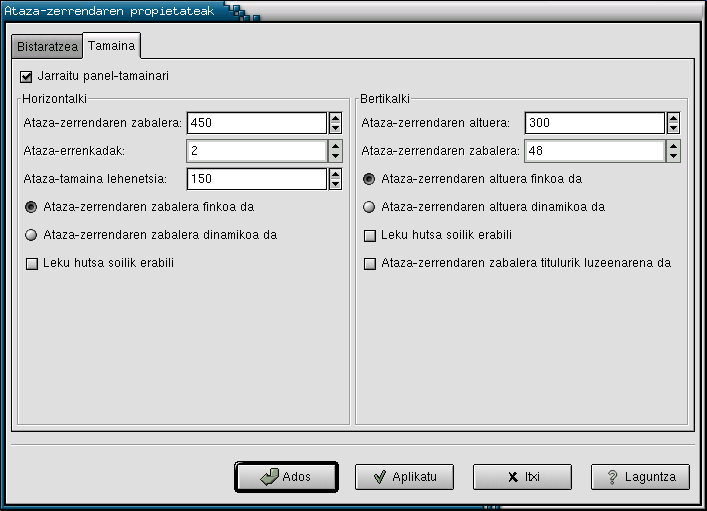The image size is (707, 511).
Task: Select Ataza-zerrendaren altuera finkoa da radio
Action: coord(369,179)
